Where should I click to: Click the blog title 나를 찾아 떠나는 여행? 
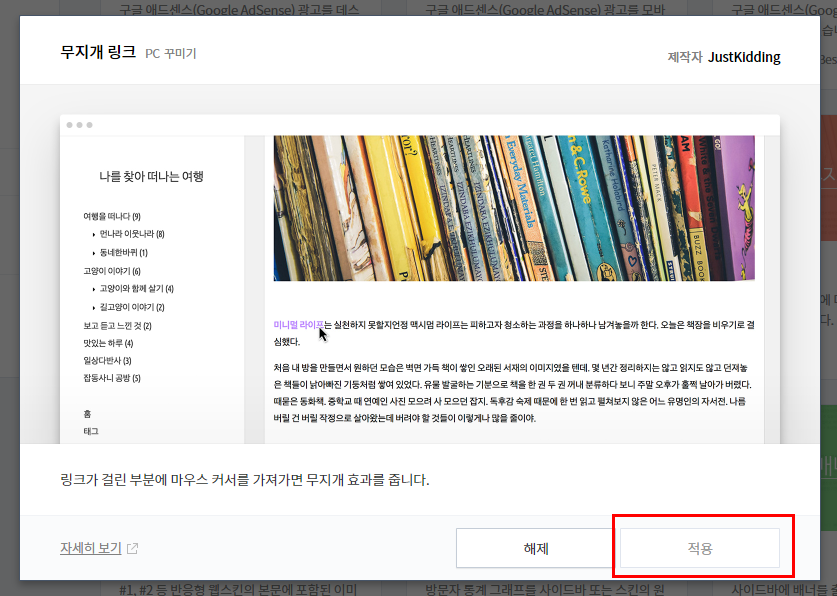152,177
